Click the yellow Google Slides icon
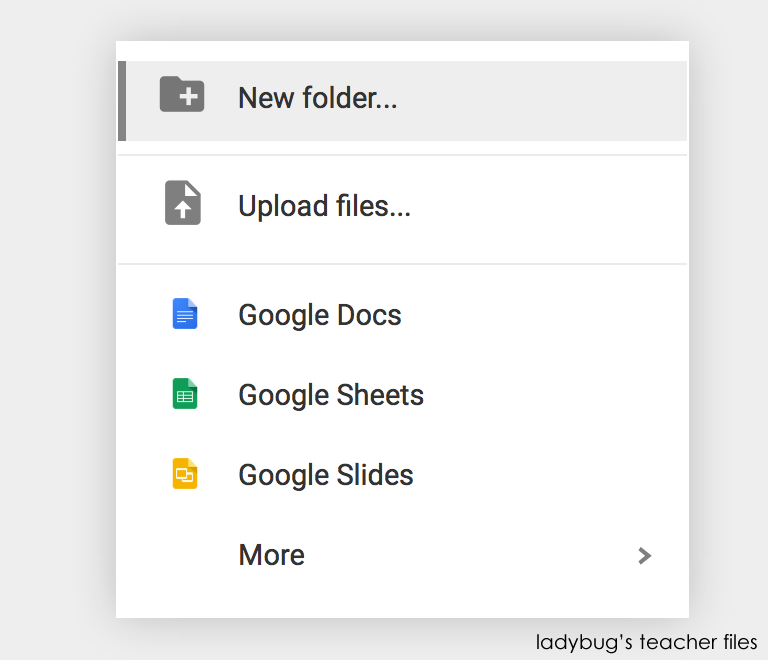This screenshot has width=768, height=660. (x=185, y=473)
